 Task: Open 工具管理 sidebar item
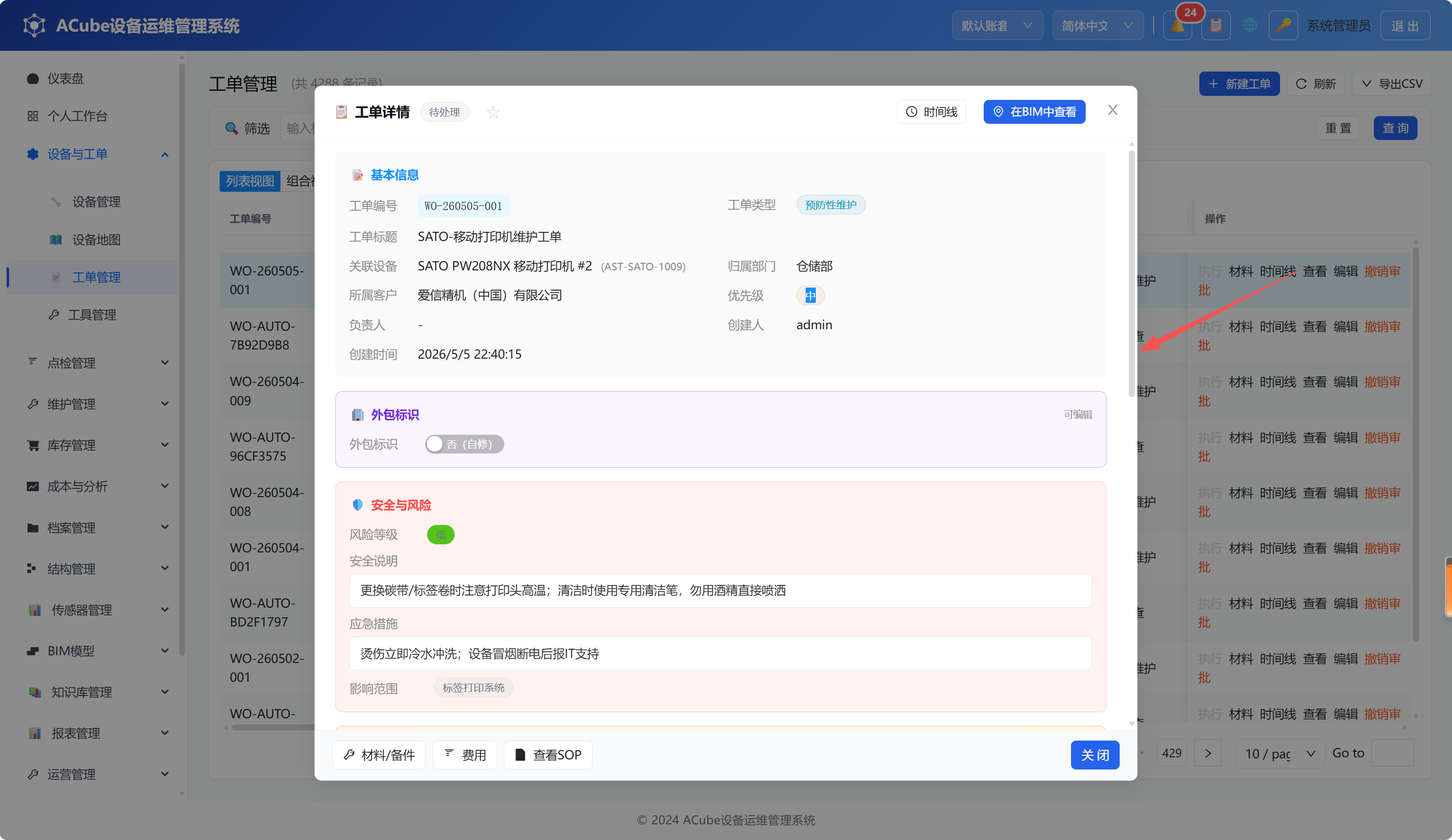[x=92, y=314]
